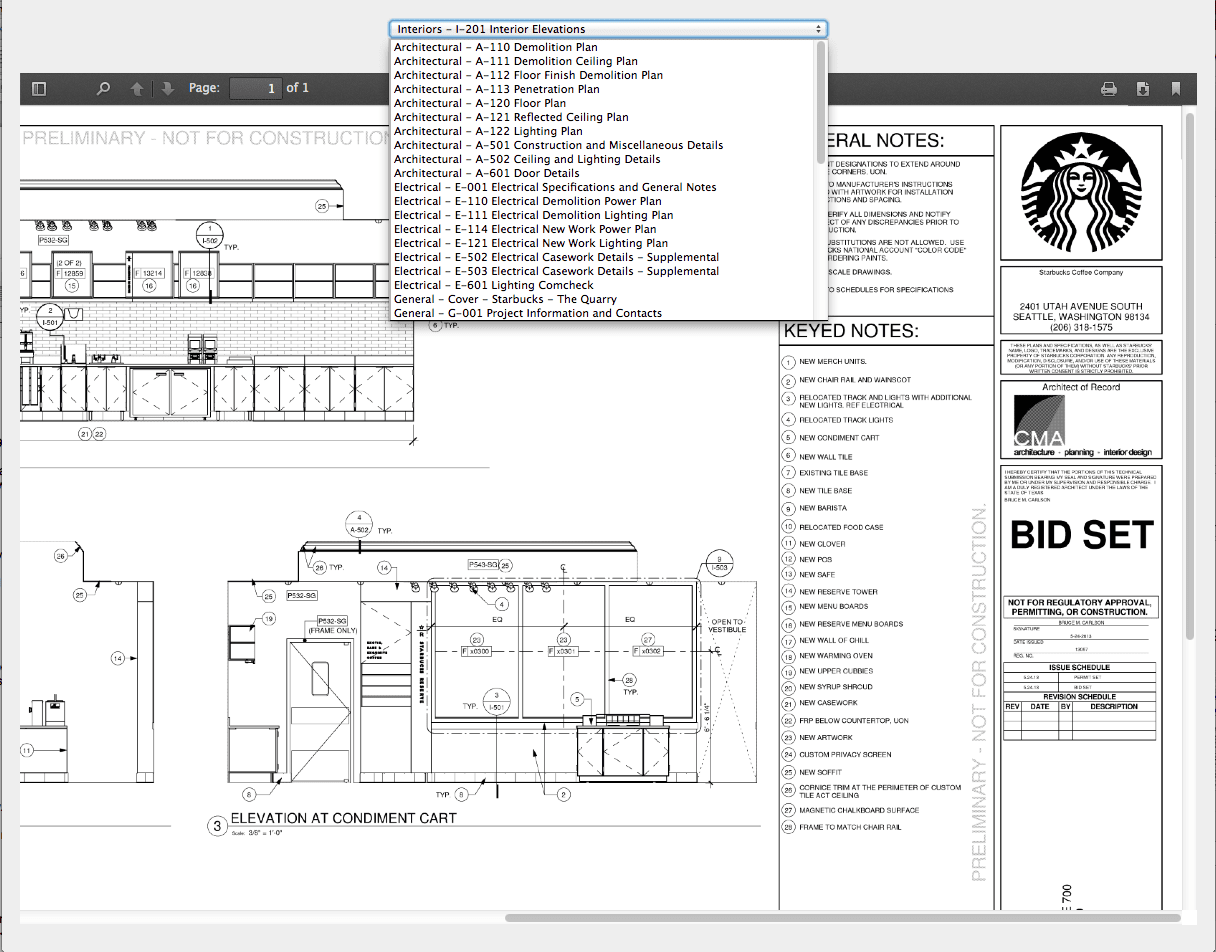Pick E-114 Electrical New Work Power Plan
This screenshot has width=1216, height=952.
point(603,229)
